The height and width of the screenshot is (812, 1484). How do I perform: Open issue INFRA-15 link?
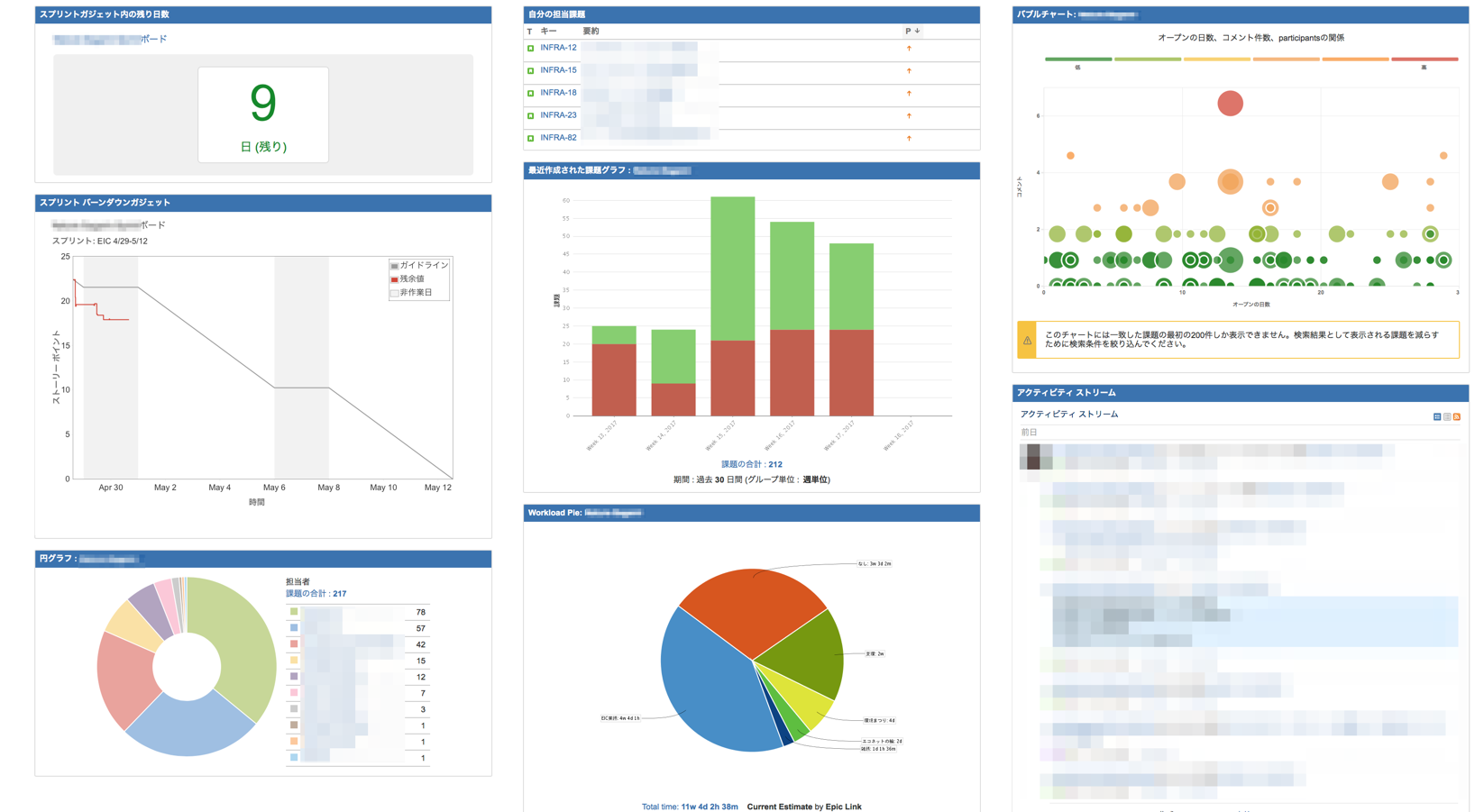coord(558,70)
